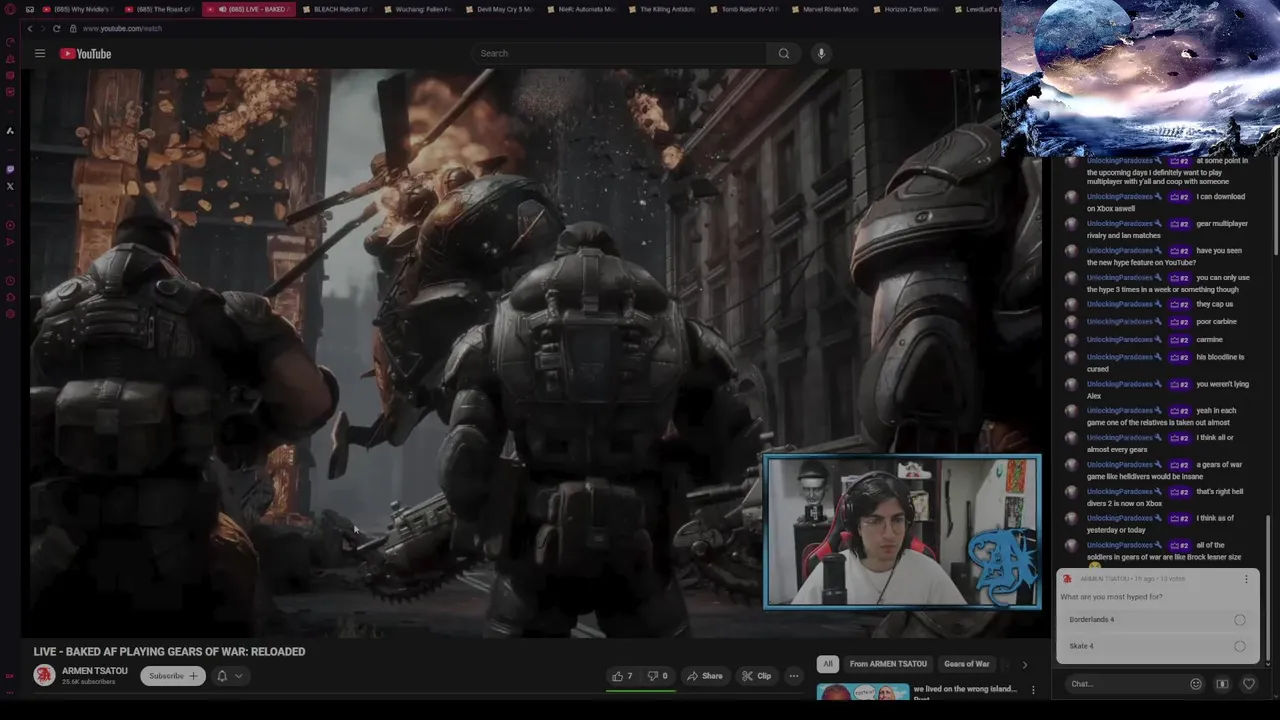
Task: Open the X (Twitter) sidebar icon
Action: tap(10, 186)
